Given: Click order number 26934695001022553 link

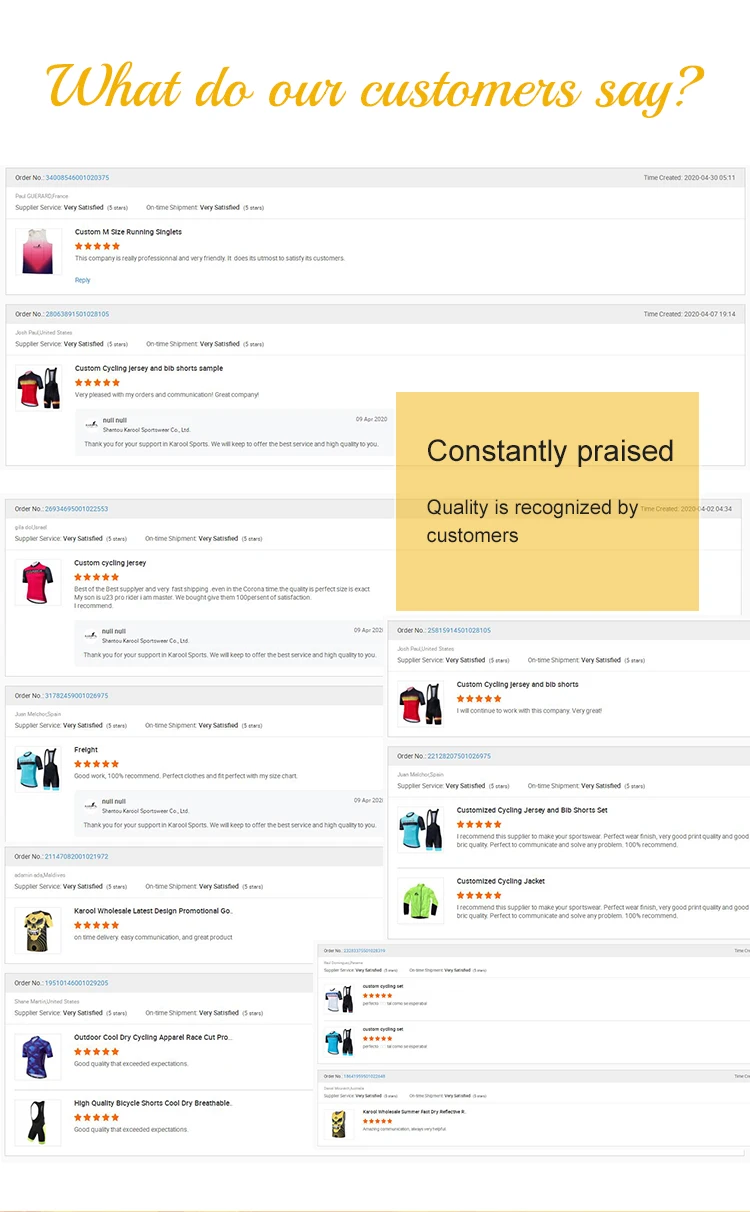Looking at the screenshot, I should (x=76, y=509).
